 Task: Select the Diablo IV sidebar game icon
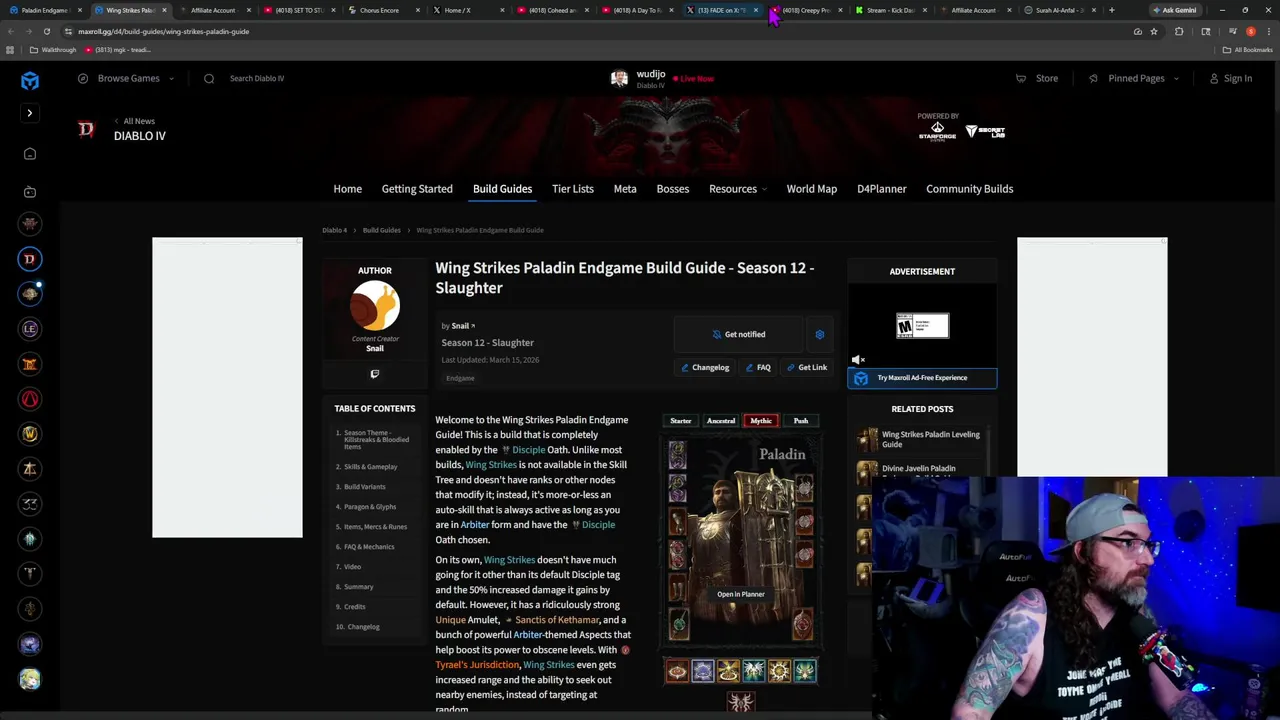(30, 259)
